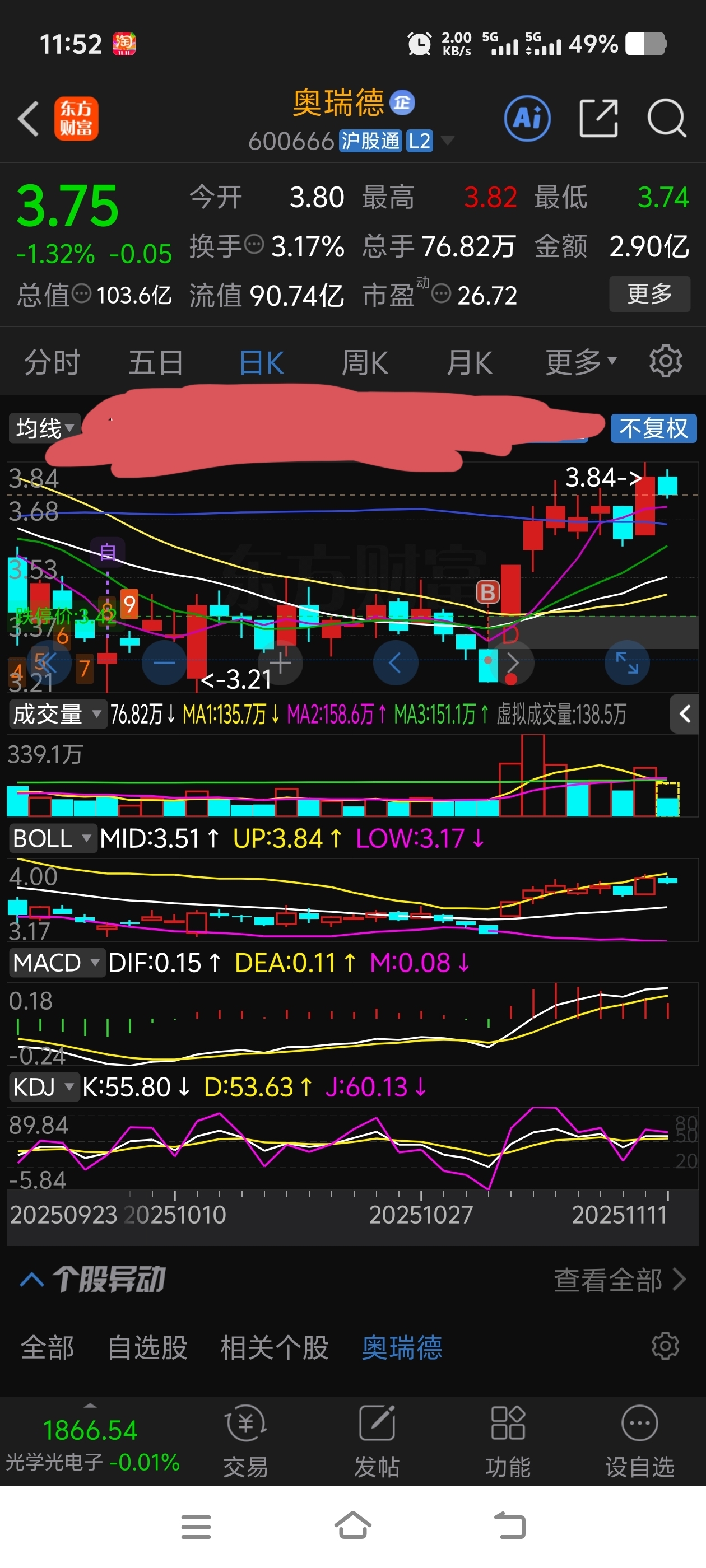This screenshot has width=706, height=1568.
Task: Open the 交易 trade icon
Action: click(245, 1440)
